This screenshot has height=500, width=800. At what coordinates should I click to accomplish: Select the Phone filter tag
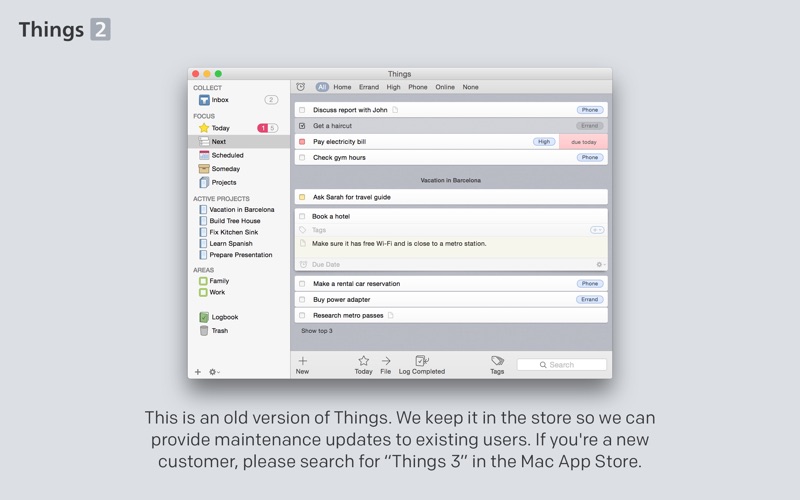(417, 87)
